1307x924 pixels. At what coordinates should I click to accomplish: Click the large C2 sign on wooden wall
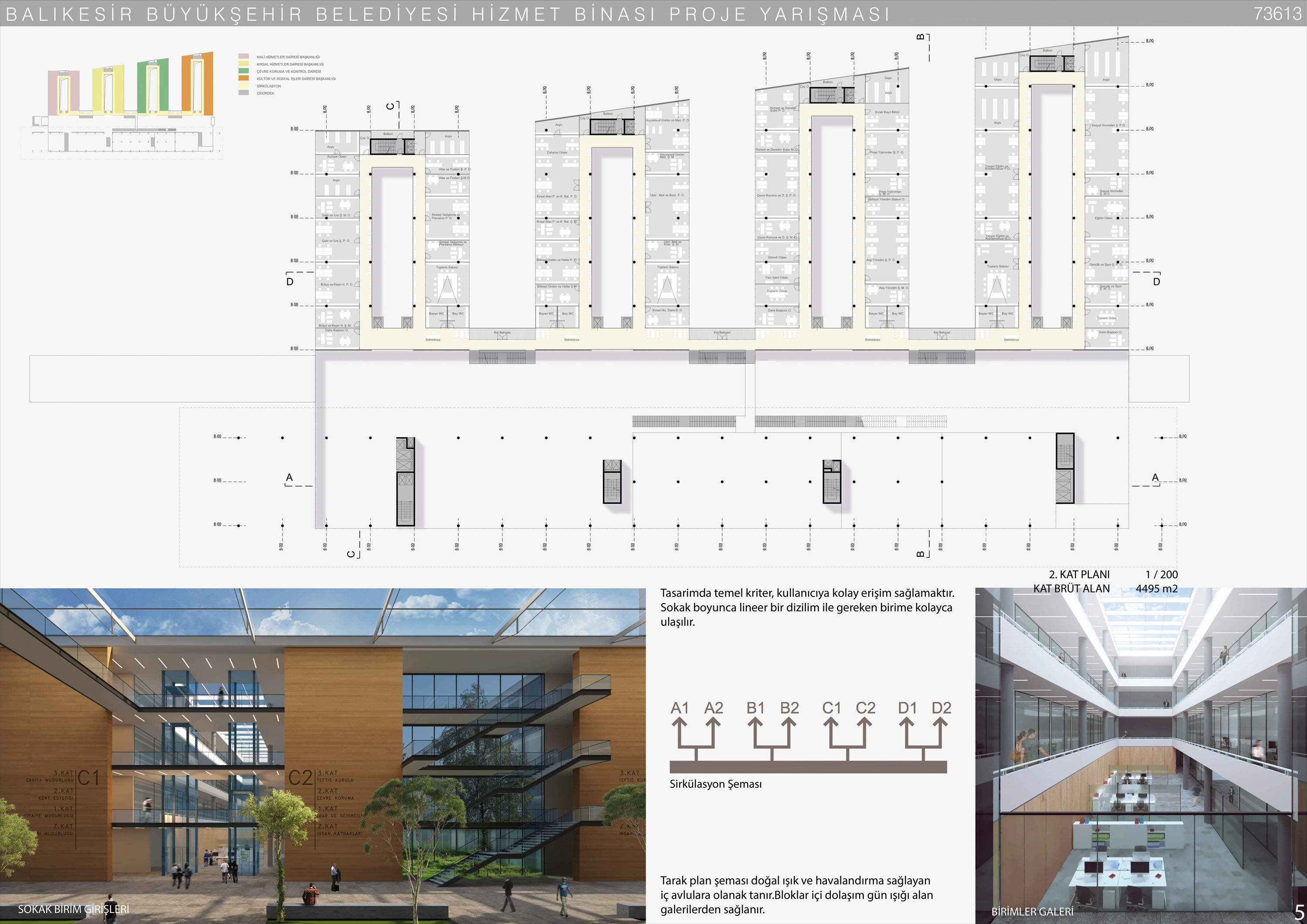[301, 778]
